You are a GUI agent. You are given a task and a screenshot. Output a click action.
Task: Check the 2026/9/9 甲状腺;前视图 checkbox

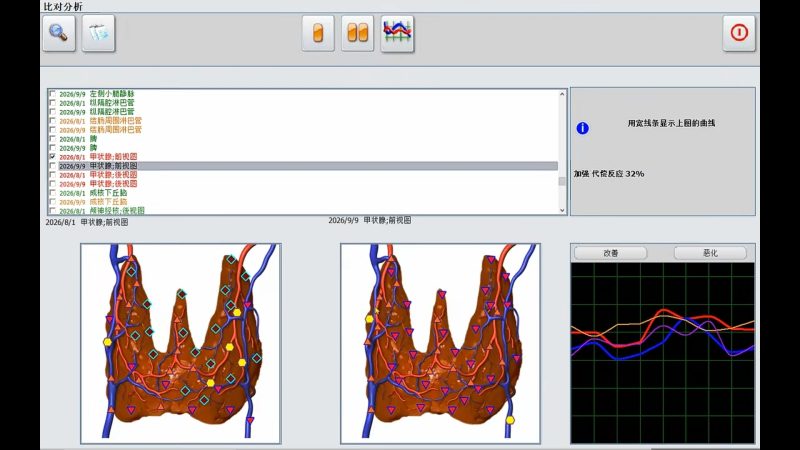pos(53,166)
